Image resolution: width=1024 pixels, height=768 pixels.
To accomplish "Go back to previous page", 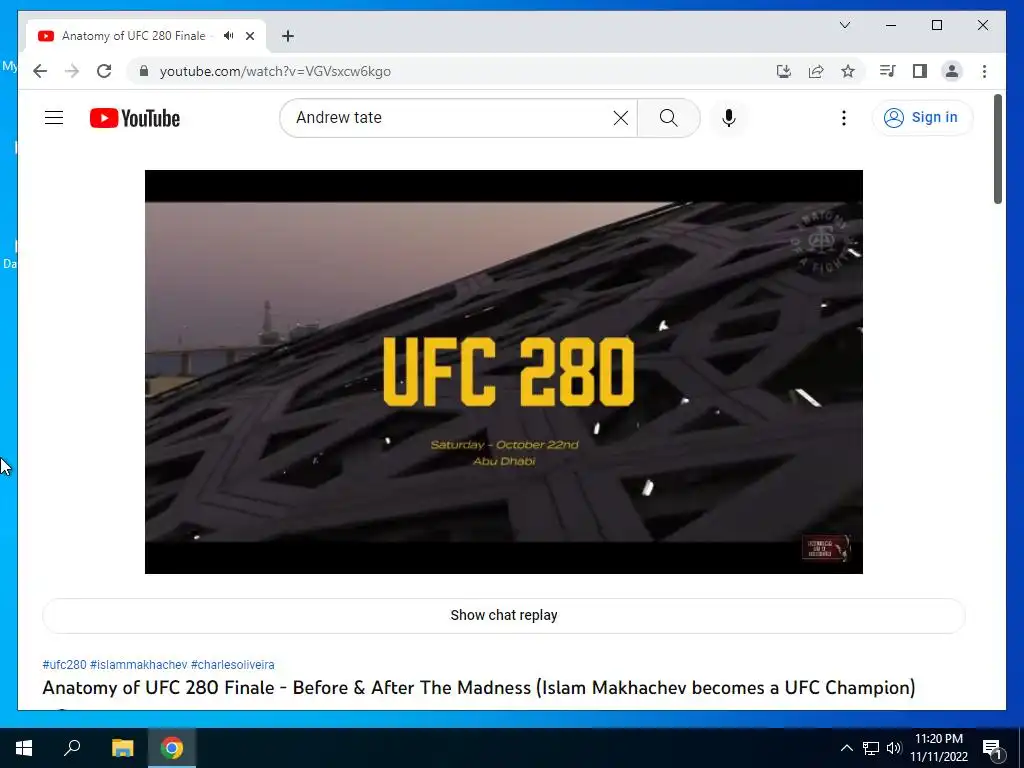I will click(40, 71).
